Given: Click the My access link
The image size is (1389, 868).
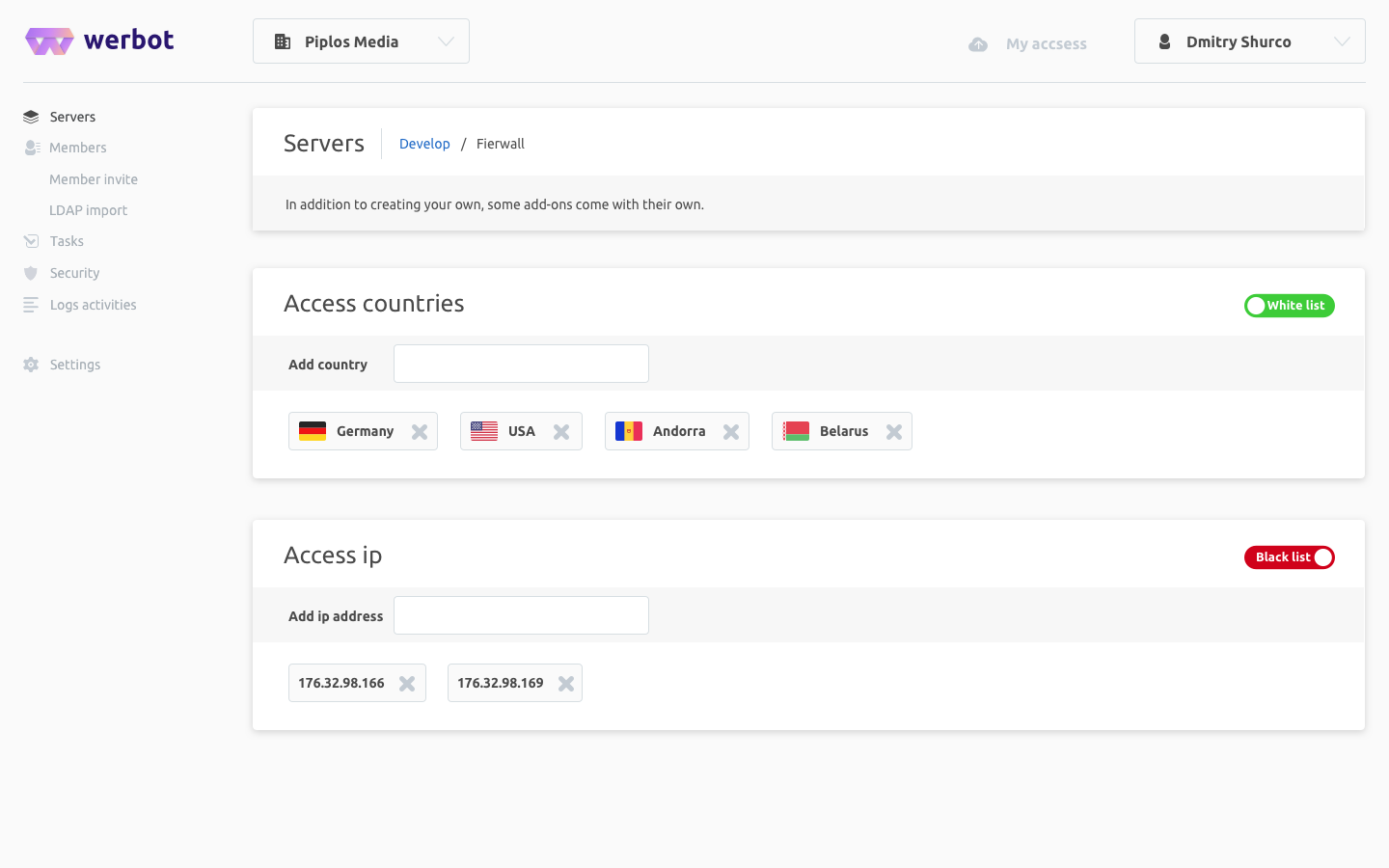Looking at the screenshot, I should [1046, 44].
